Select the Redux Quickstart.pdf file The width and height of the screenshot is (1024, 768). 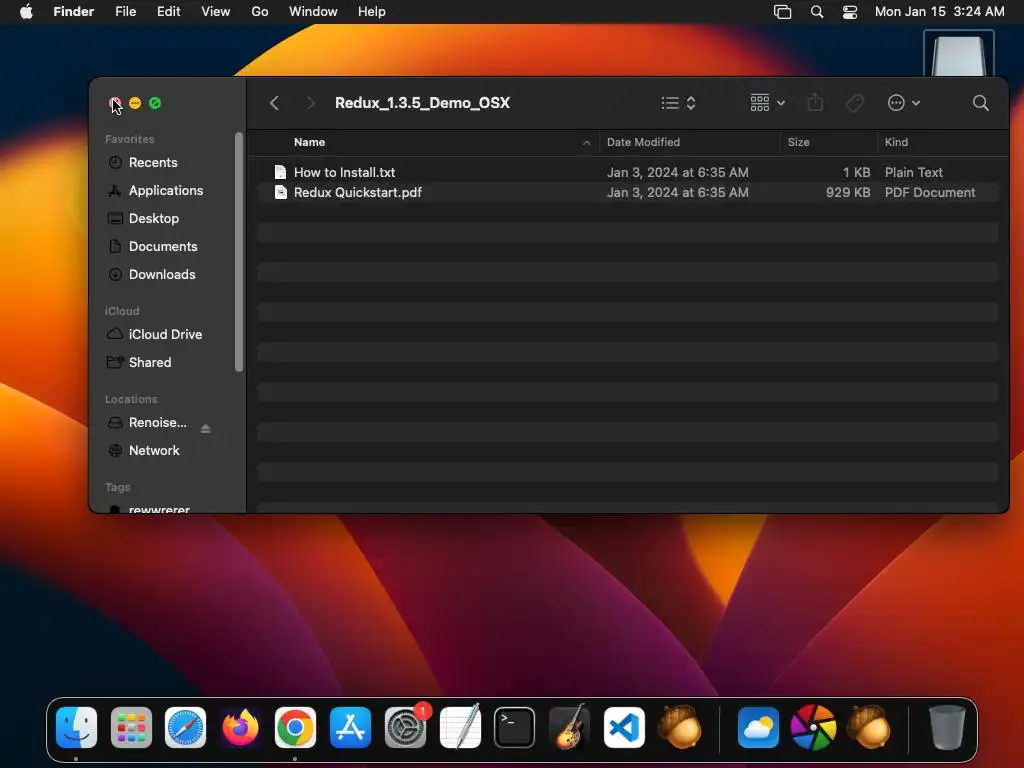point(628,193)
